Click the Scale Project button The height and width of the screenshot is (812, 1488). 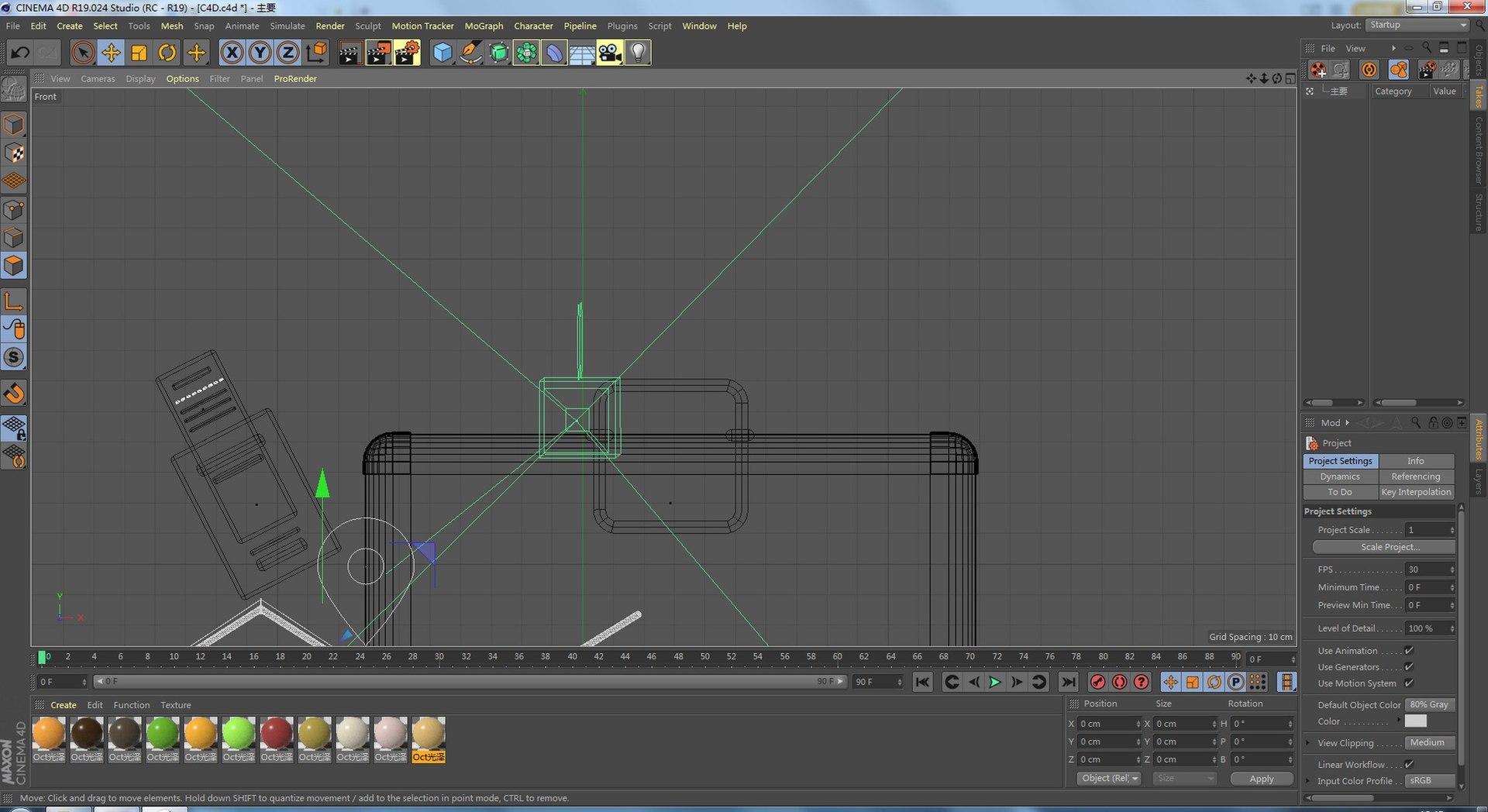1383,547
